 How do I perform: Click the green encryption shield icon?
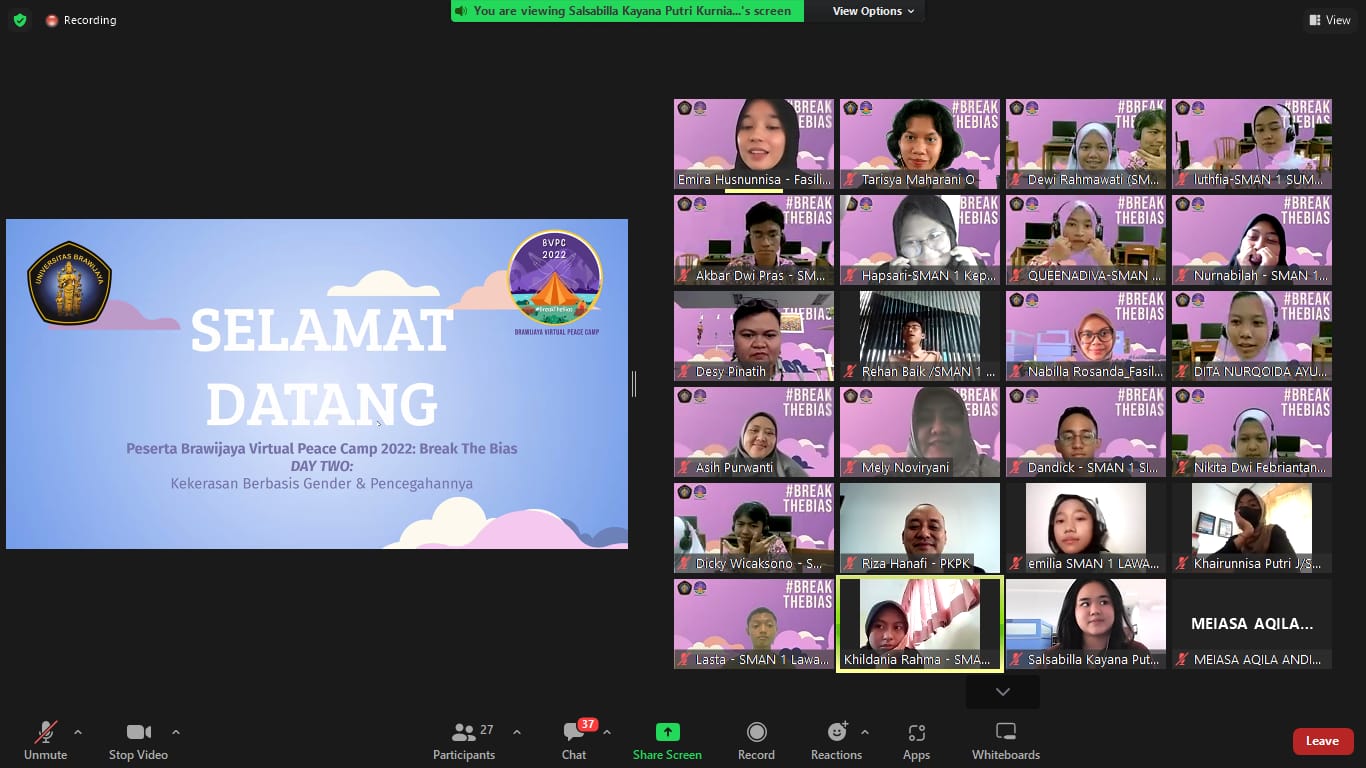[19, 20]
